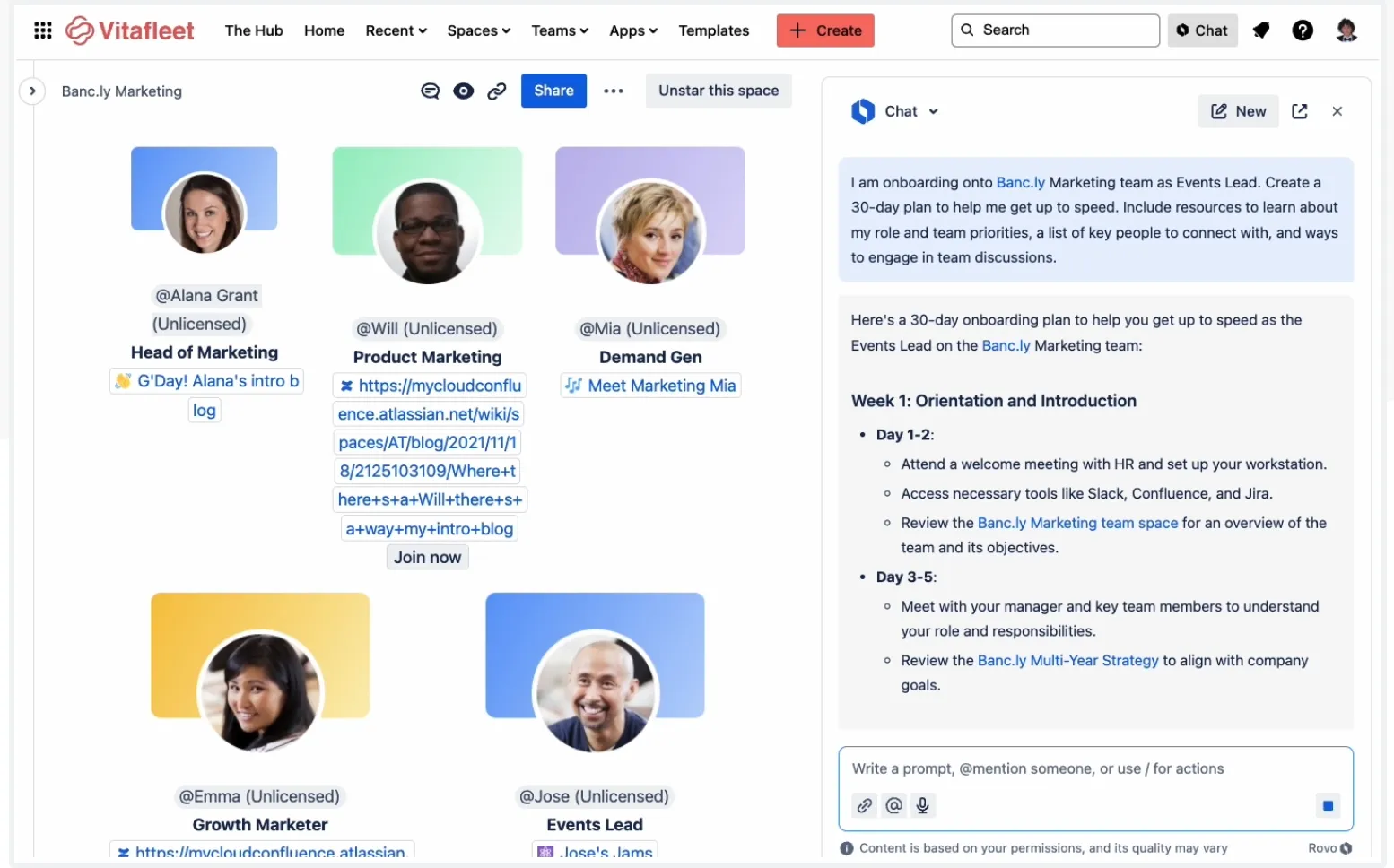Open the Recent dropdown menu
The height and width of the screenshot is (868, 1394).
396,30
